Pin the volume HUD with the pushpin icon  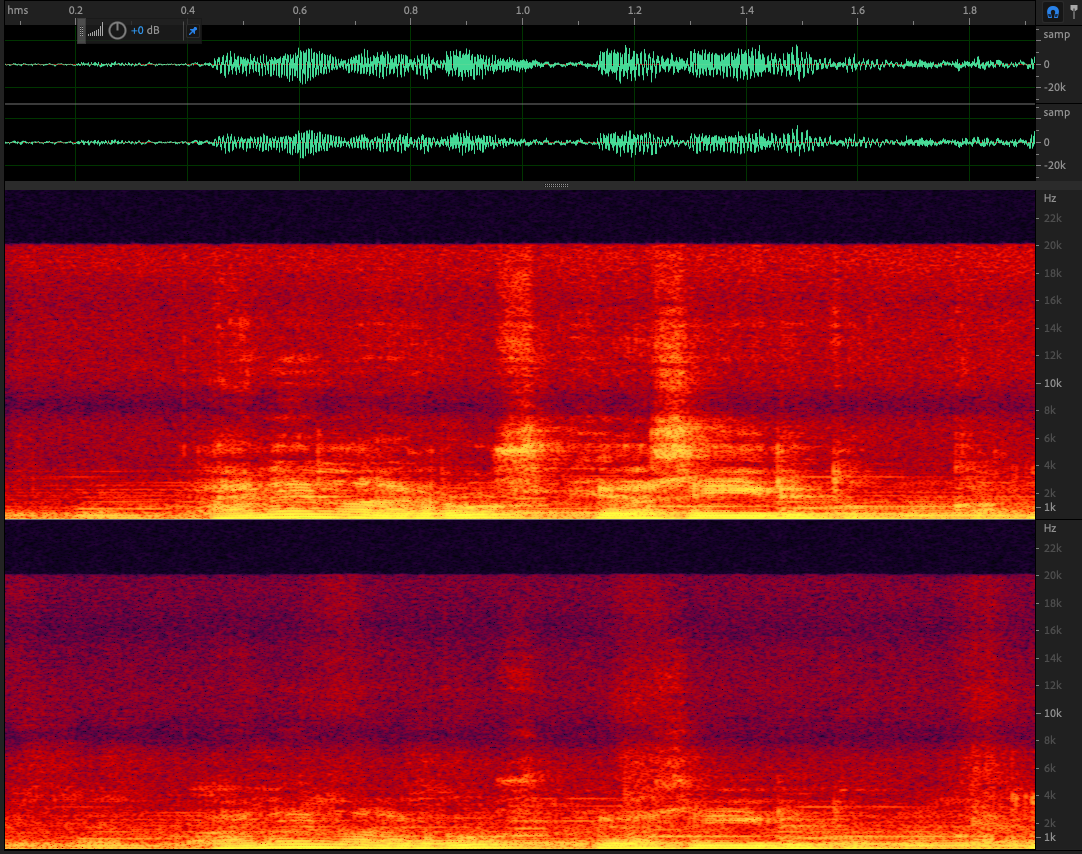193,31
